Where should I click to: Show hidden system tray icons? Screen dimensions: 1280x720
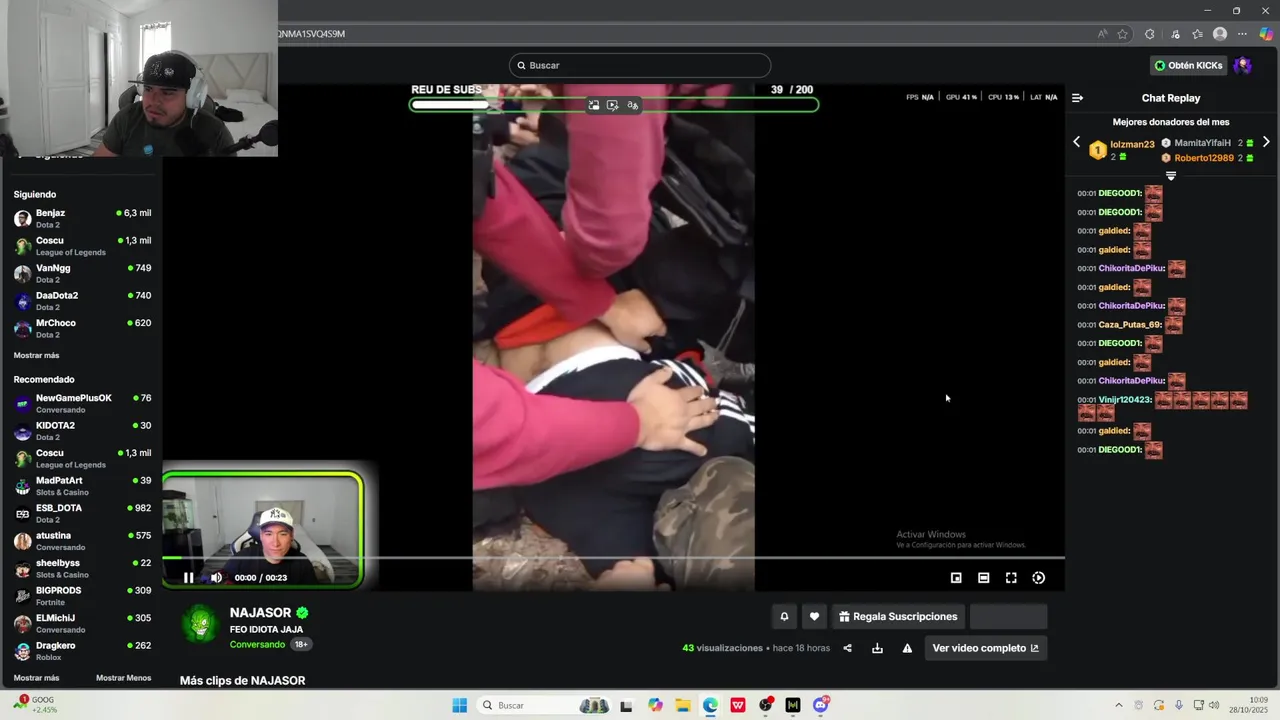pyautogui.click(x=1118, y=705)
